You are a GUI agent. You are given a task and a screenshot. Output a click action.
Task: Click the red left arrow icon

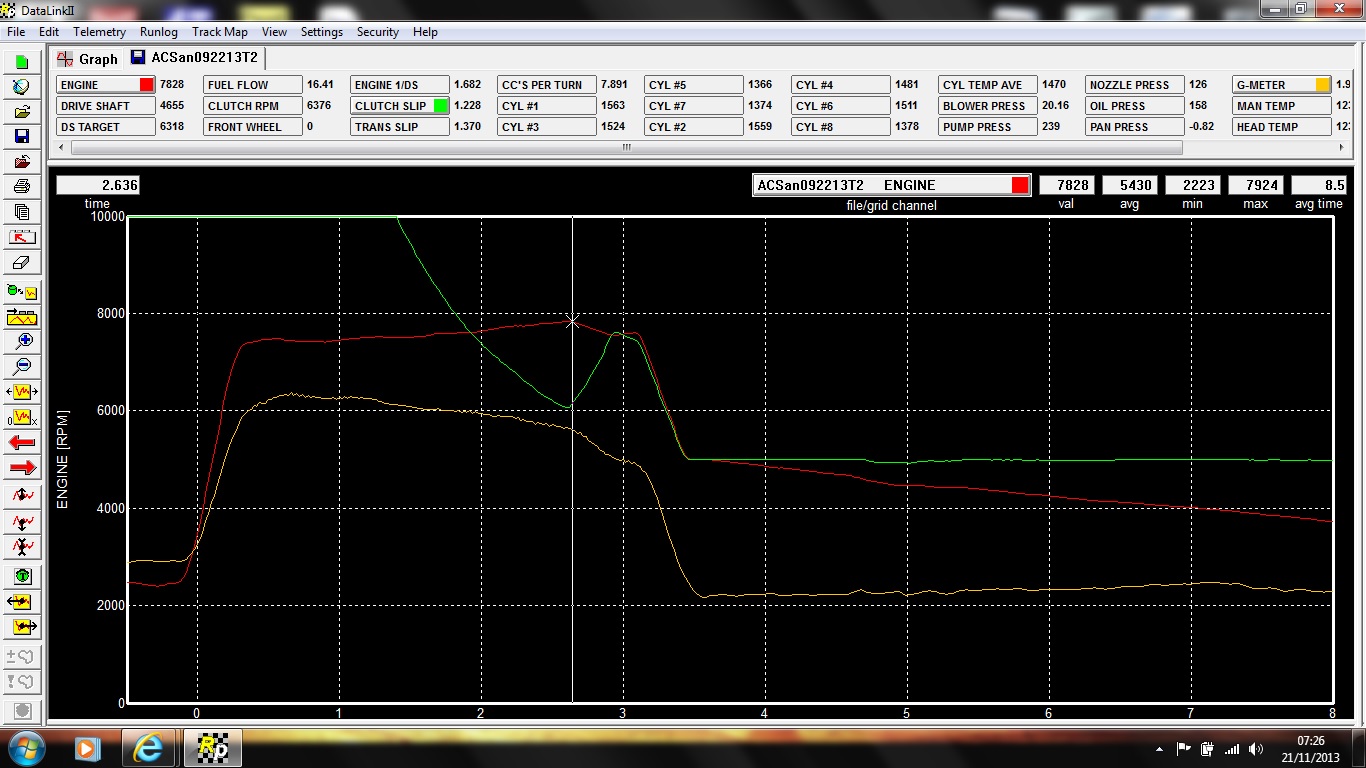pyautogui.click(x=22, y=442)
